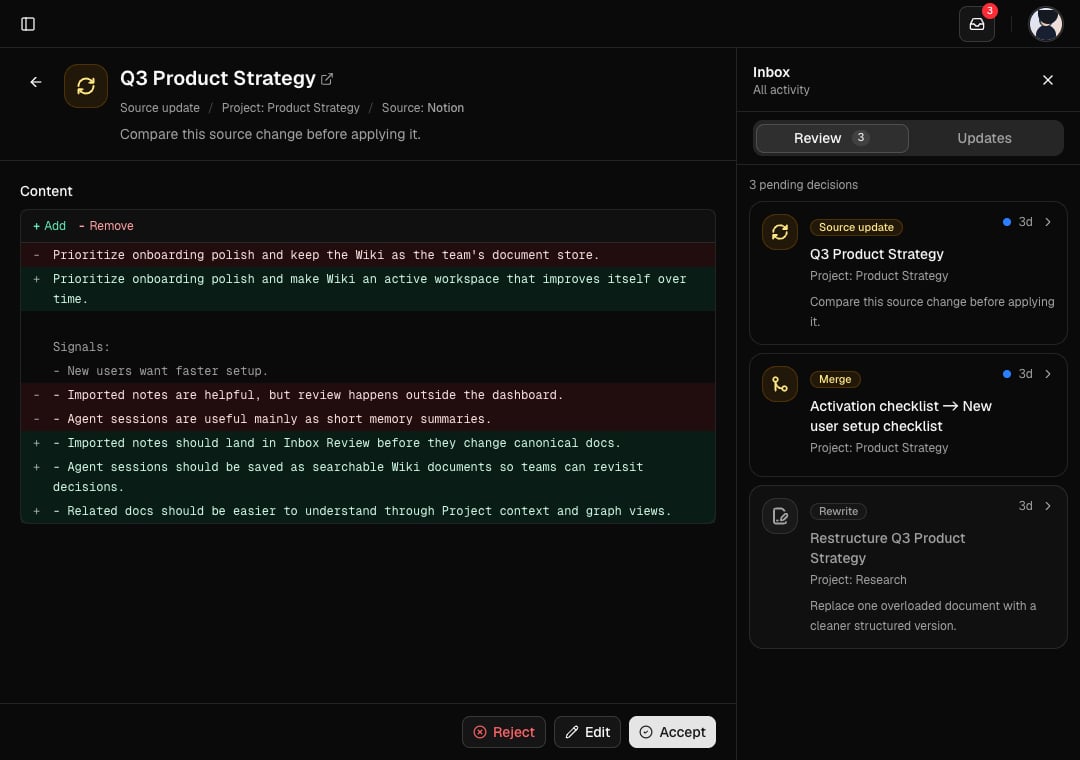Click 'New users want faster setup' line
Image resolution: width=1080 pixels, height=760 pixels.
[x=368, y=371]
